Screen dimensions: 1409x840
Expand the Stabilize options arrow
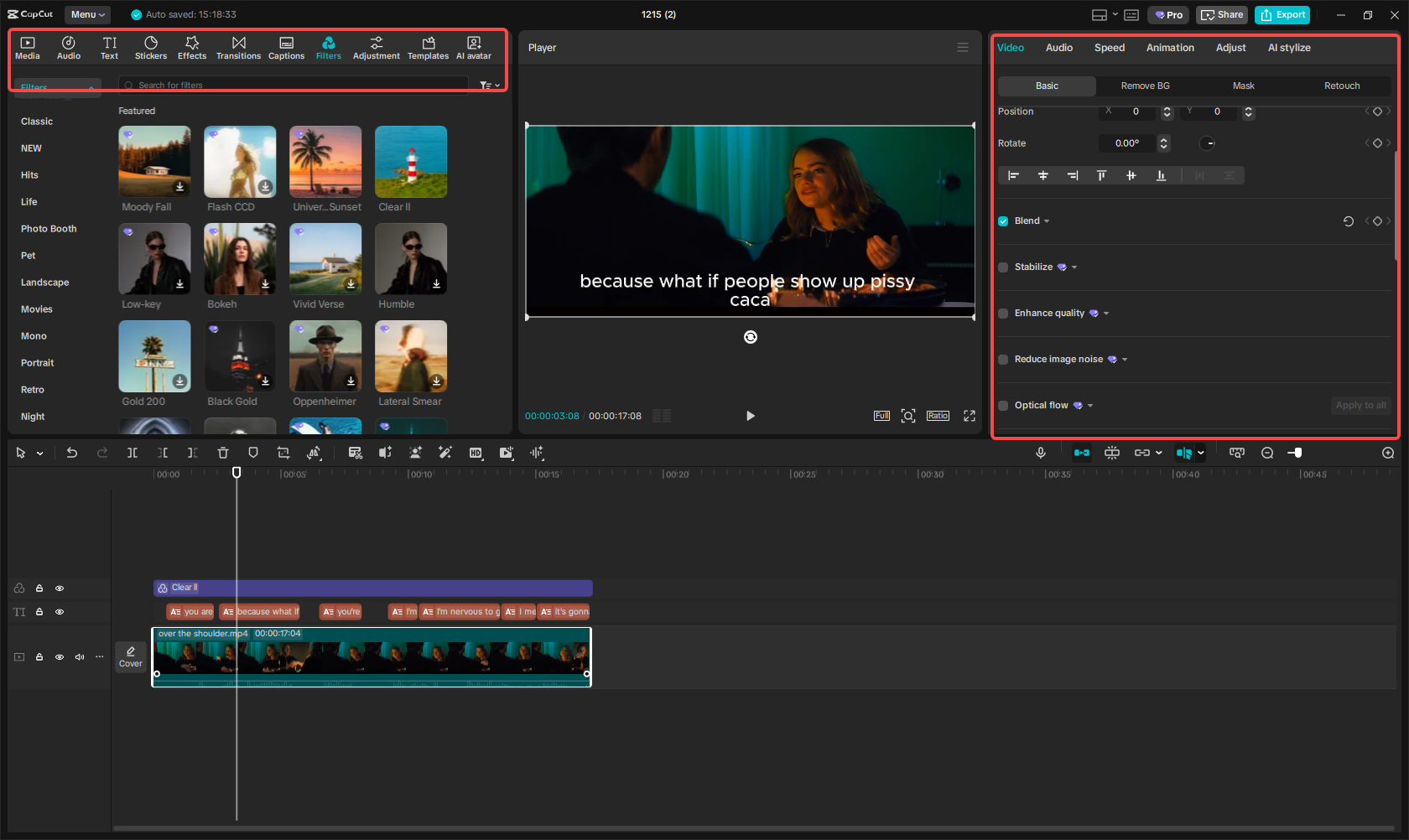tap(1074, 267)
